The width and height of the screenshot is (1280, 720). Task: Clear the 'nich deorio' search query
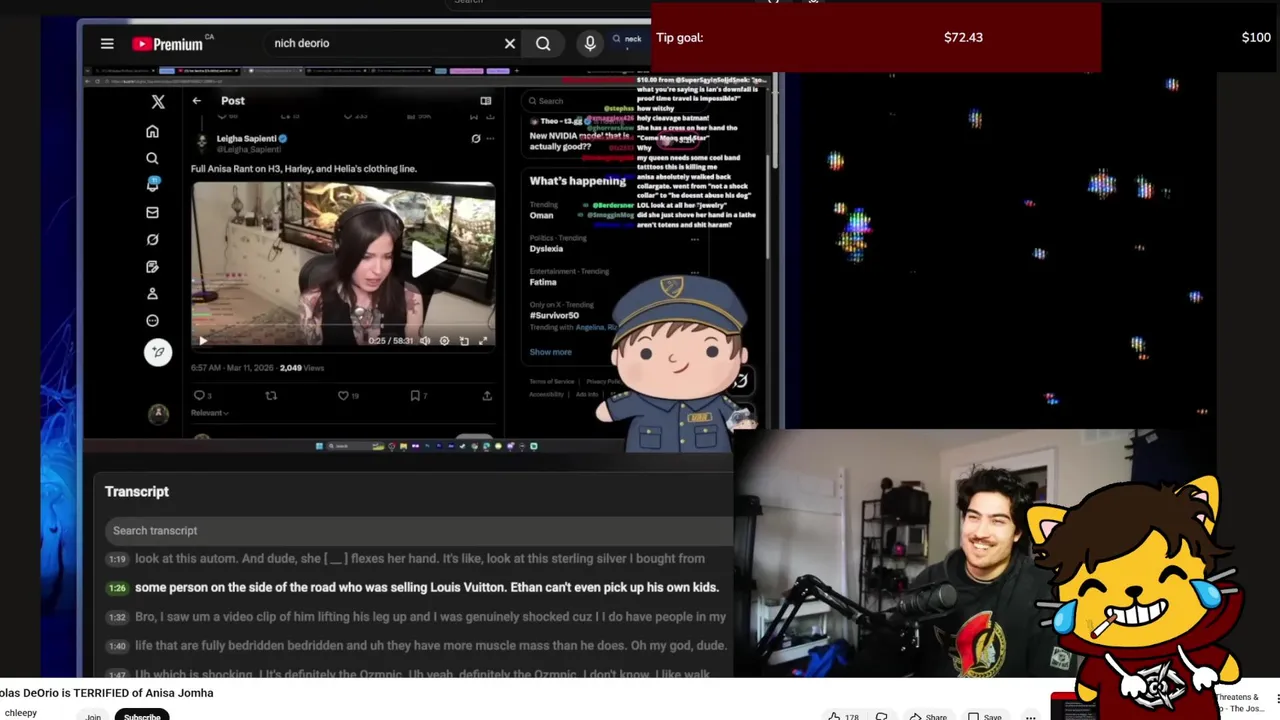click(510, 43)
